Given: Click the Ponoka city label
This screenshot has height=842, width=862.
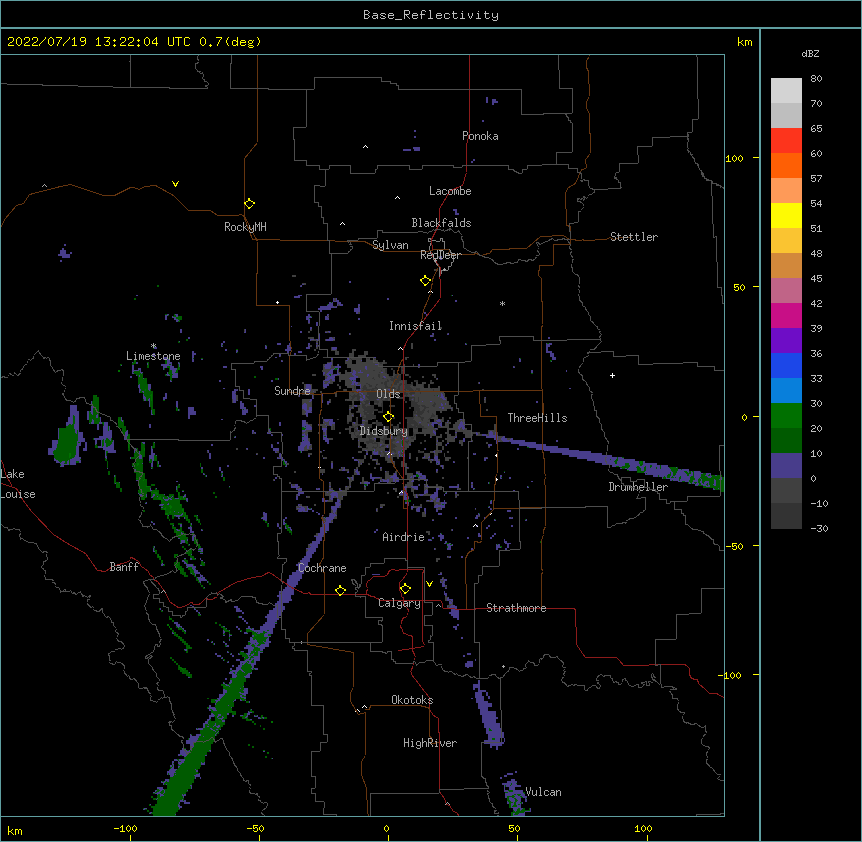Looking at the screenshot, I should tap(480, 136).
